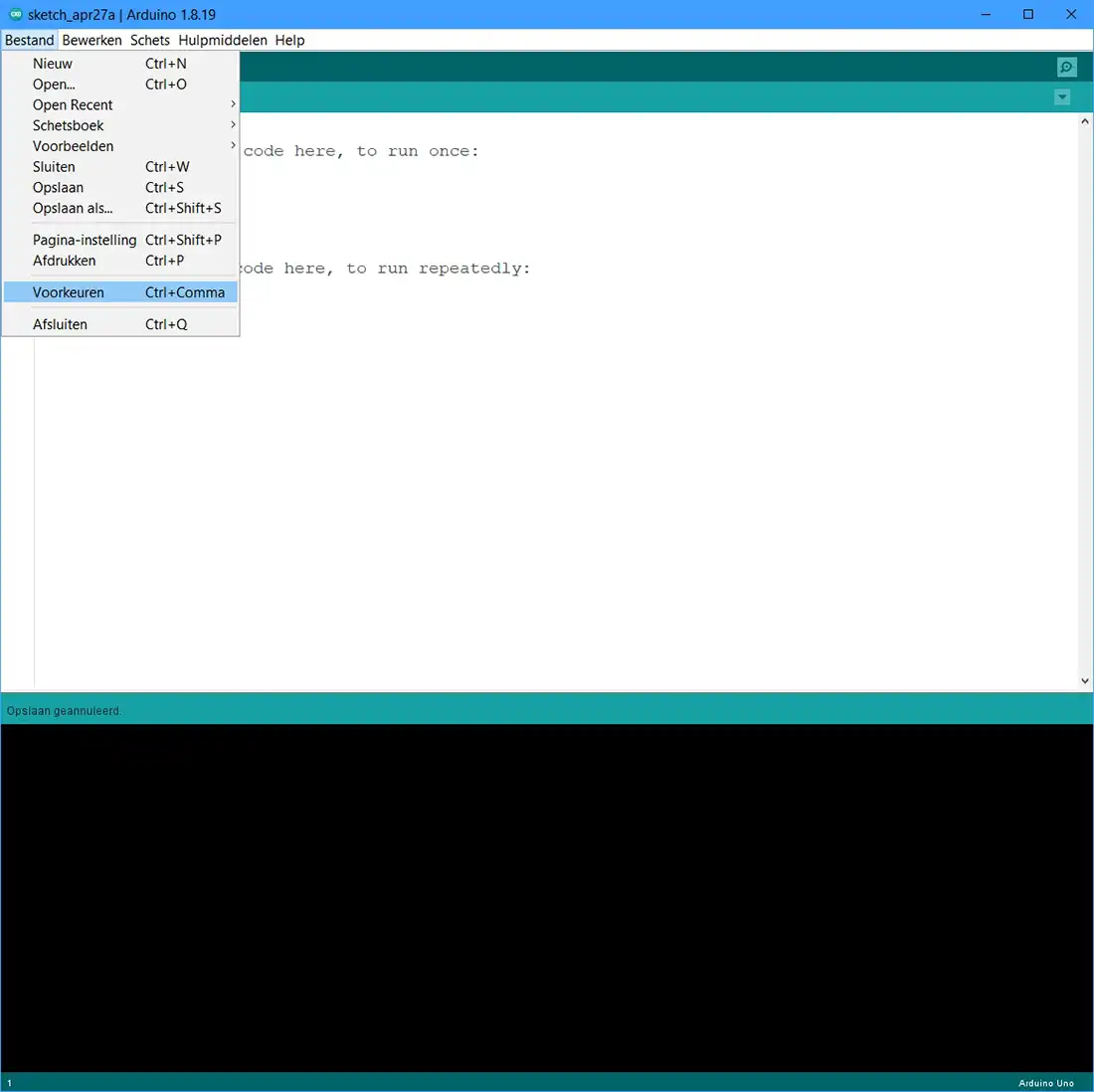Viewport: 1094px width, 1092px height.
Task: Choose Nieuw to create a sketch
Action: point(119,64)
